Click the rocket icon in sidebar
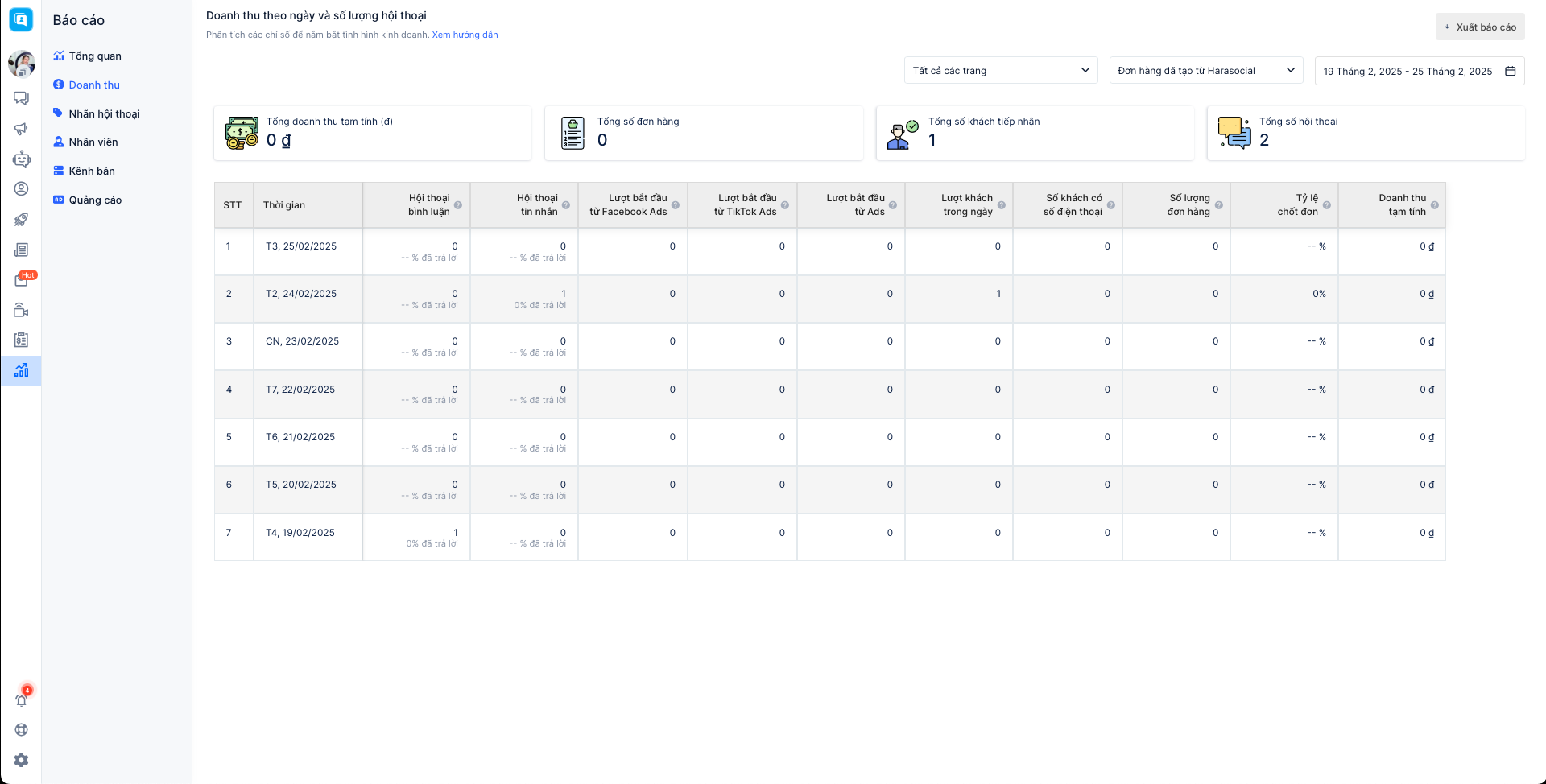Screen dimensions: 1546x784 [x=21, y=220]
